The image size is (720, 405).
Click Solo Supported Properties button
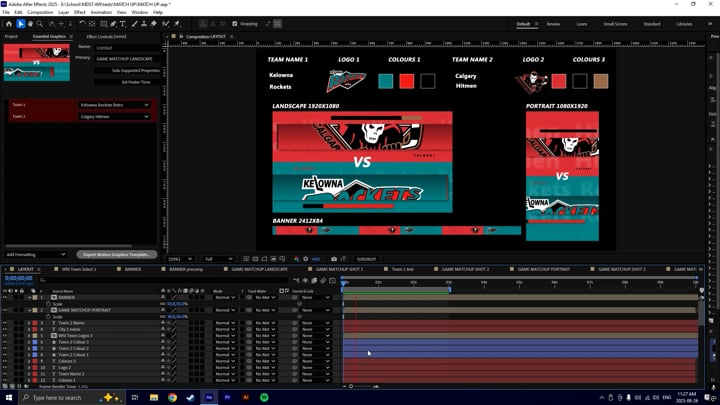point(128,71)
